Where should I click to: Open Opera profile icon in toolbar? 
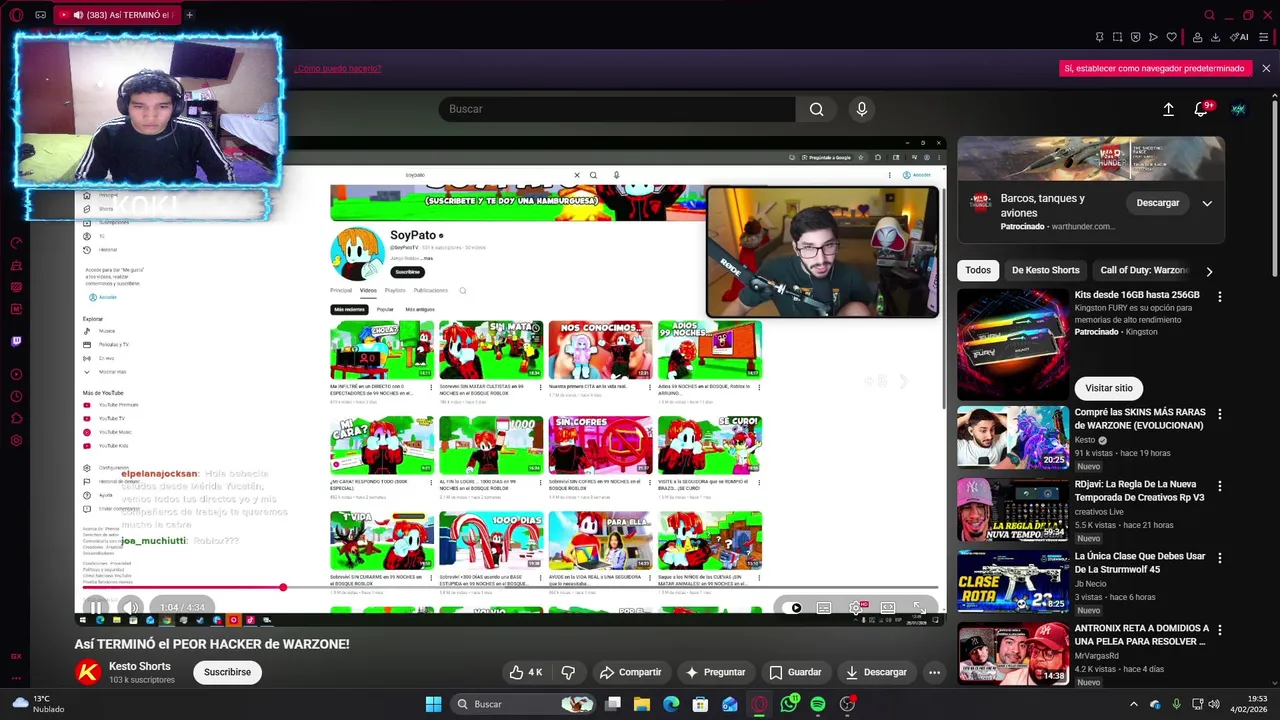[1197, 37]
